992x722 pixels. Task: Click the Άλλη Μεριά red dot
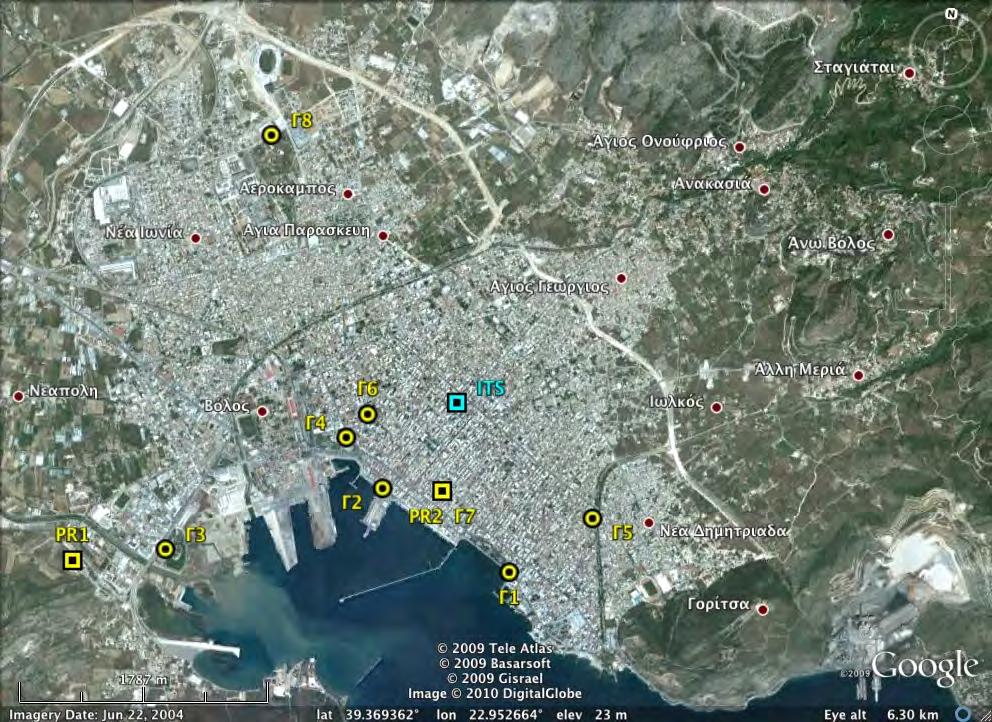(x=859, y=376)
